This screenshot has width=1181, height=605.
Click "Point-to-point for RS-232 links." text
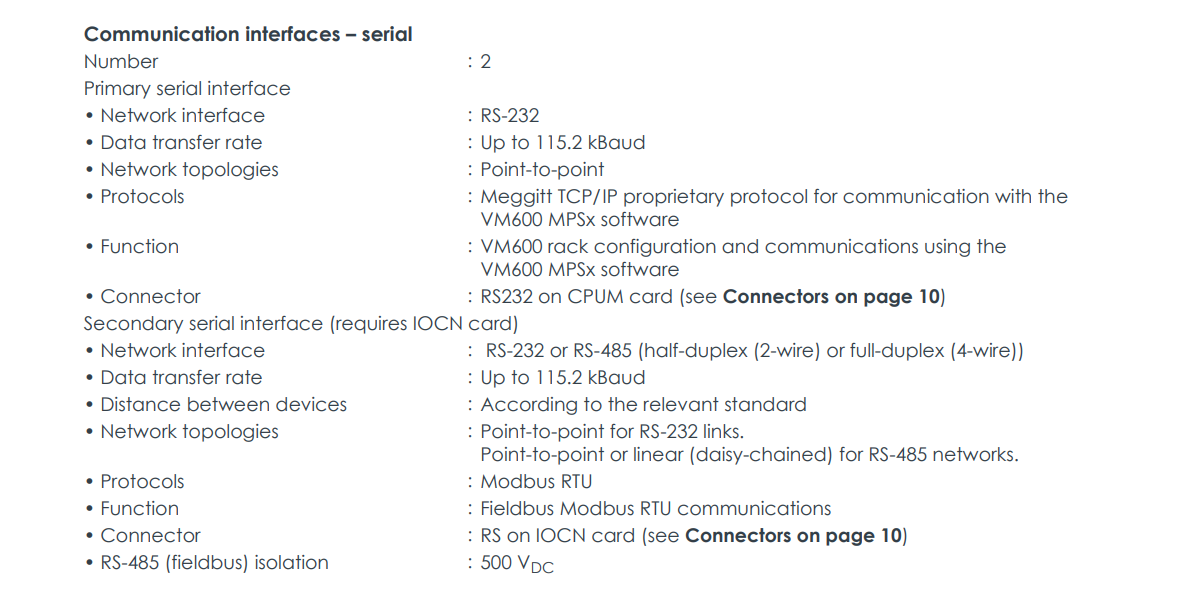pyautogui.click(x=612, y=432)
